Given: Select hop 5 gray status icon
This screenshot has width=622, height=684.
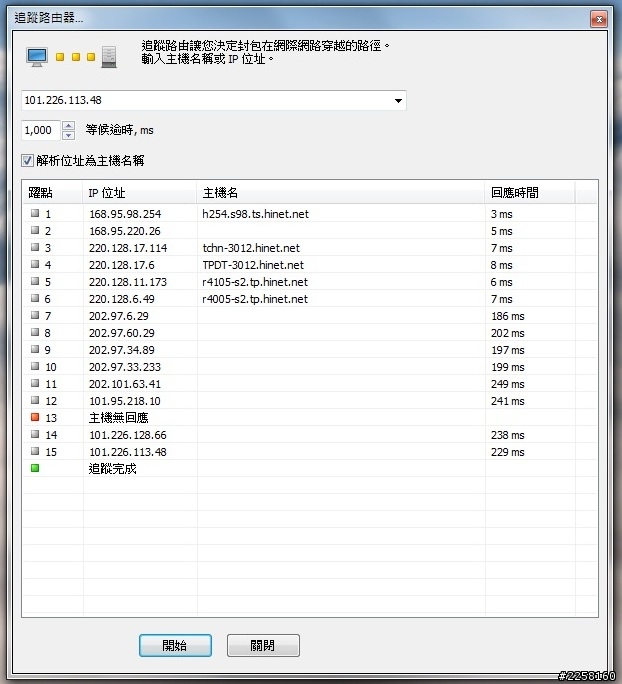Looking at the screenshot, I should point(35,281).
